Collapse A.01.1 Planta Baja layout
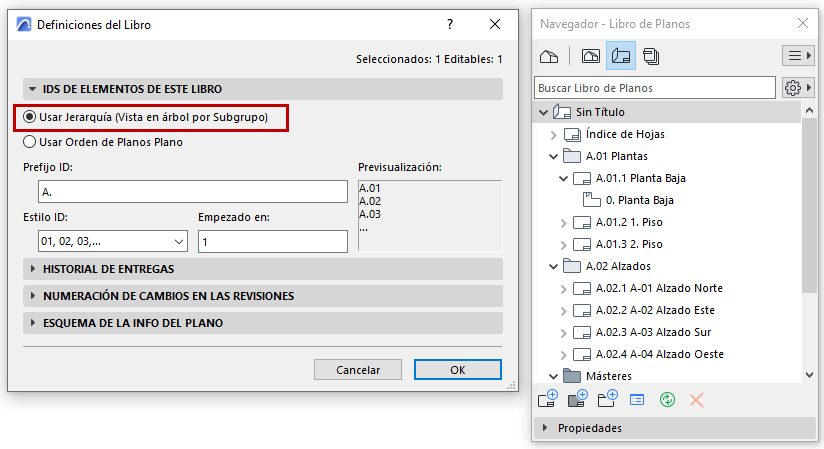This screenshot has height=449, width=824. pos(563,179)
